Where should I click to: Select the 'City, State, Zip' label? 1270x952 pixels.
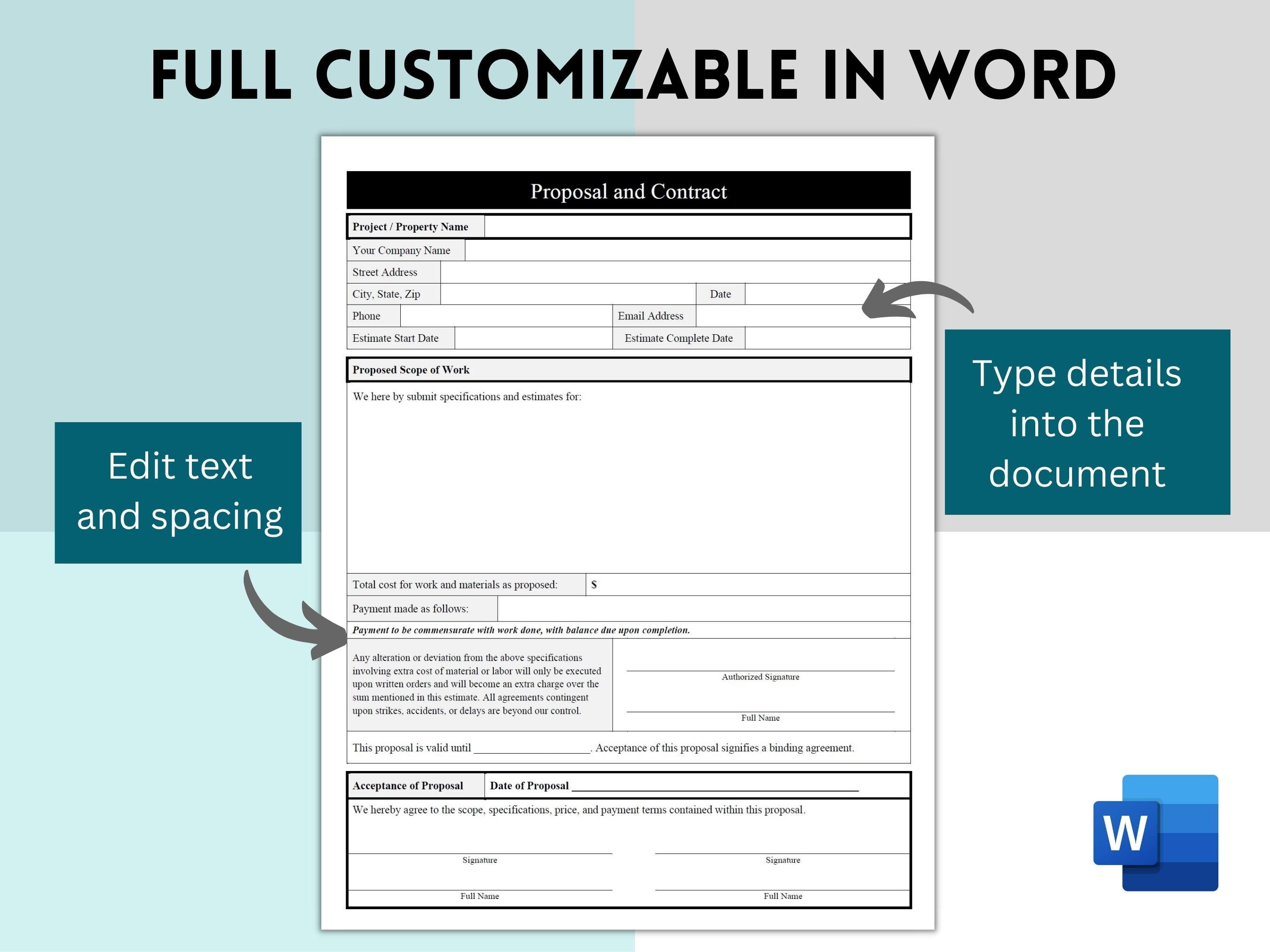click(386, 294)
